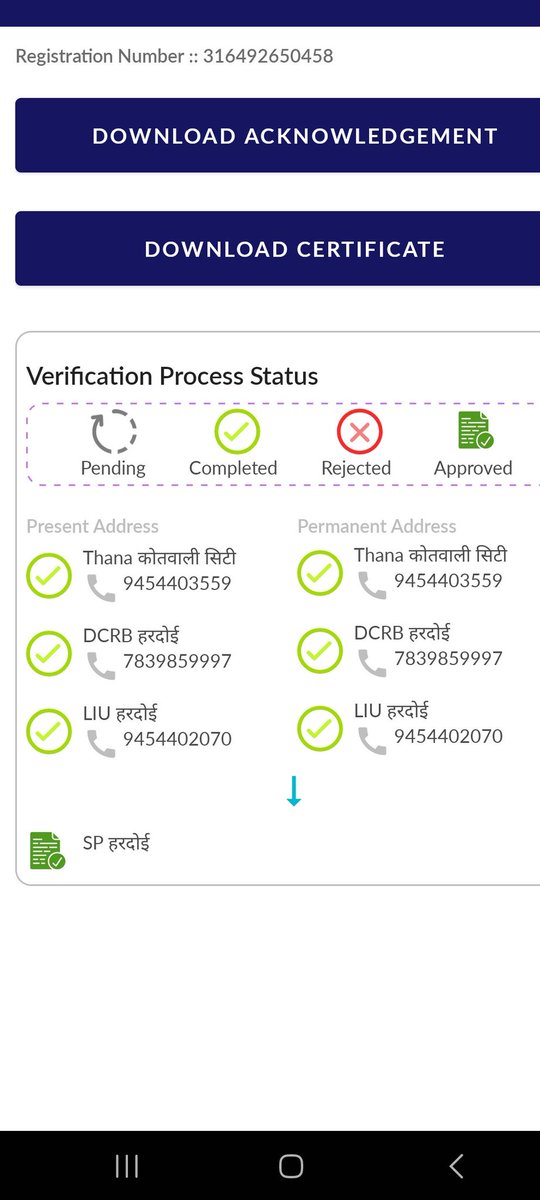Screen dimensions: 540x1200
Task: Tap the approved document icon beside SP हरदोई
Action: (x=47, y=850)
